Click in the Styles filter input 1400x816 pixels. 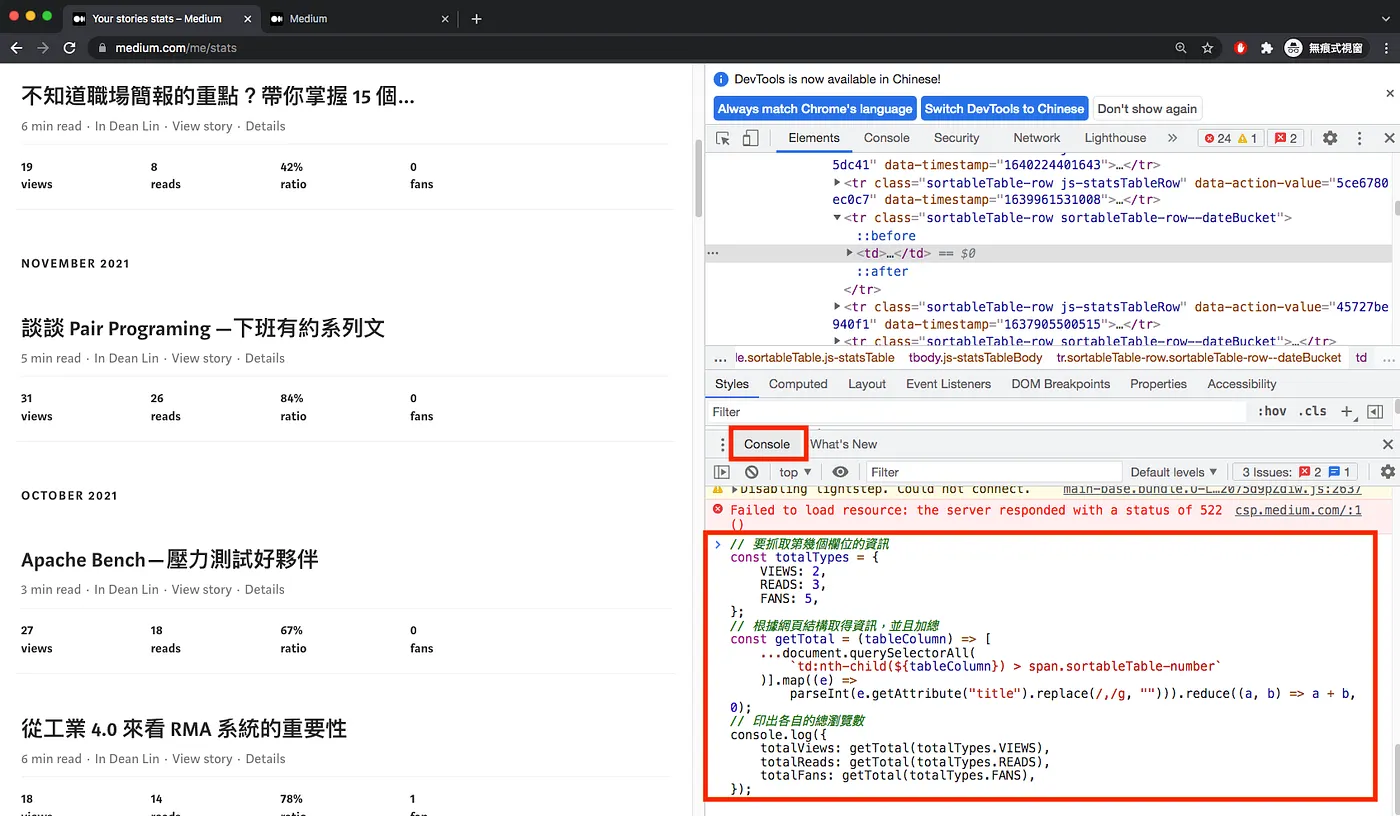pos(975,412)
